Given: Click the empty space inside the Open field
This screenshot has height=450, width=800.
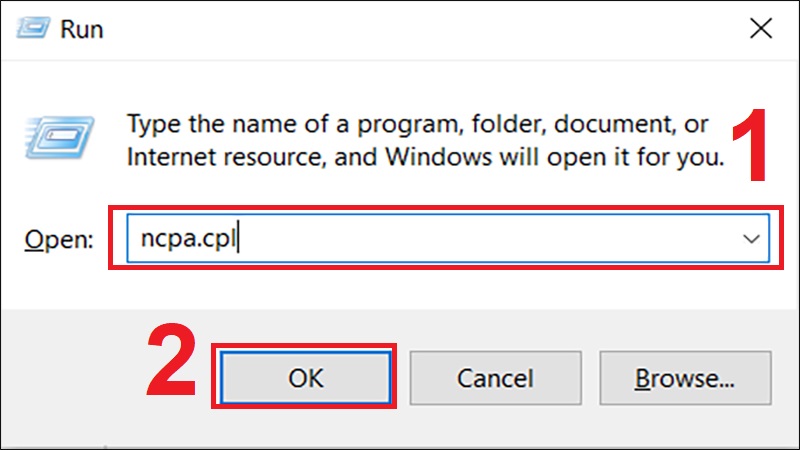Looking at the screenshot, I should pyautogui.click(x=480, y=239).
